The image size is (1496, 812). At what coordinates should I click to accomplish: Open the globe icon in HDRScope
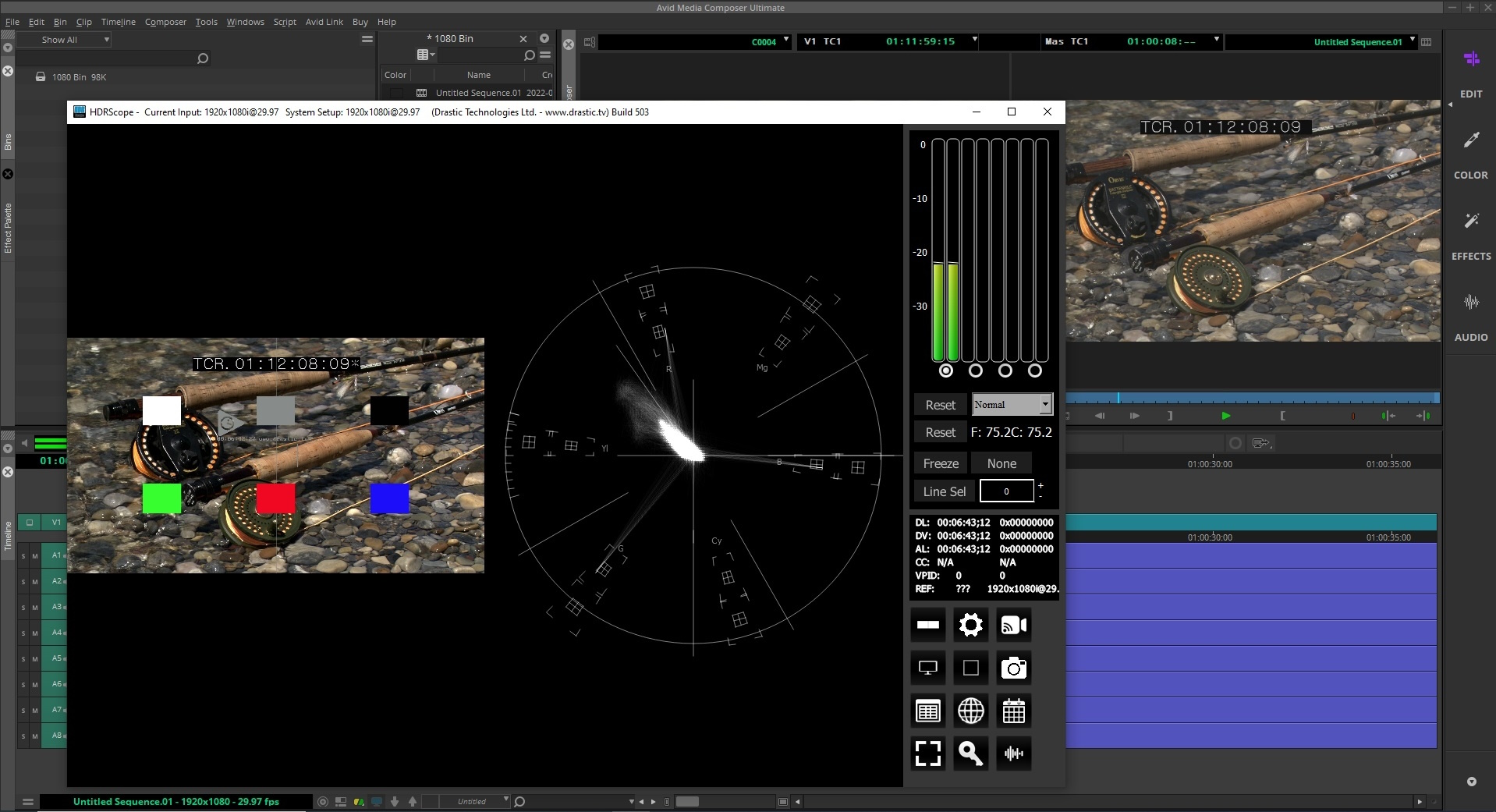coord(970,711)
